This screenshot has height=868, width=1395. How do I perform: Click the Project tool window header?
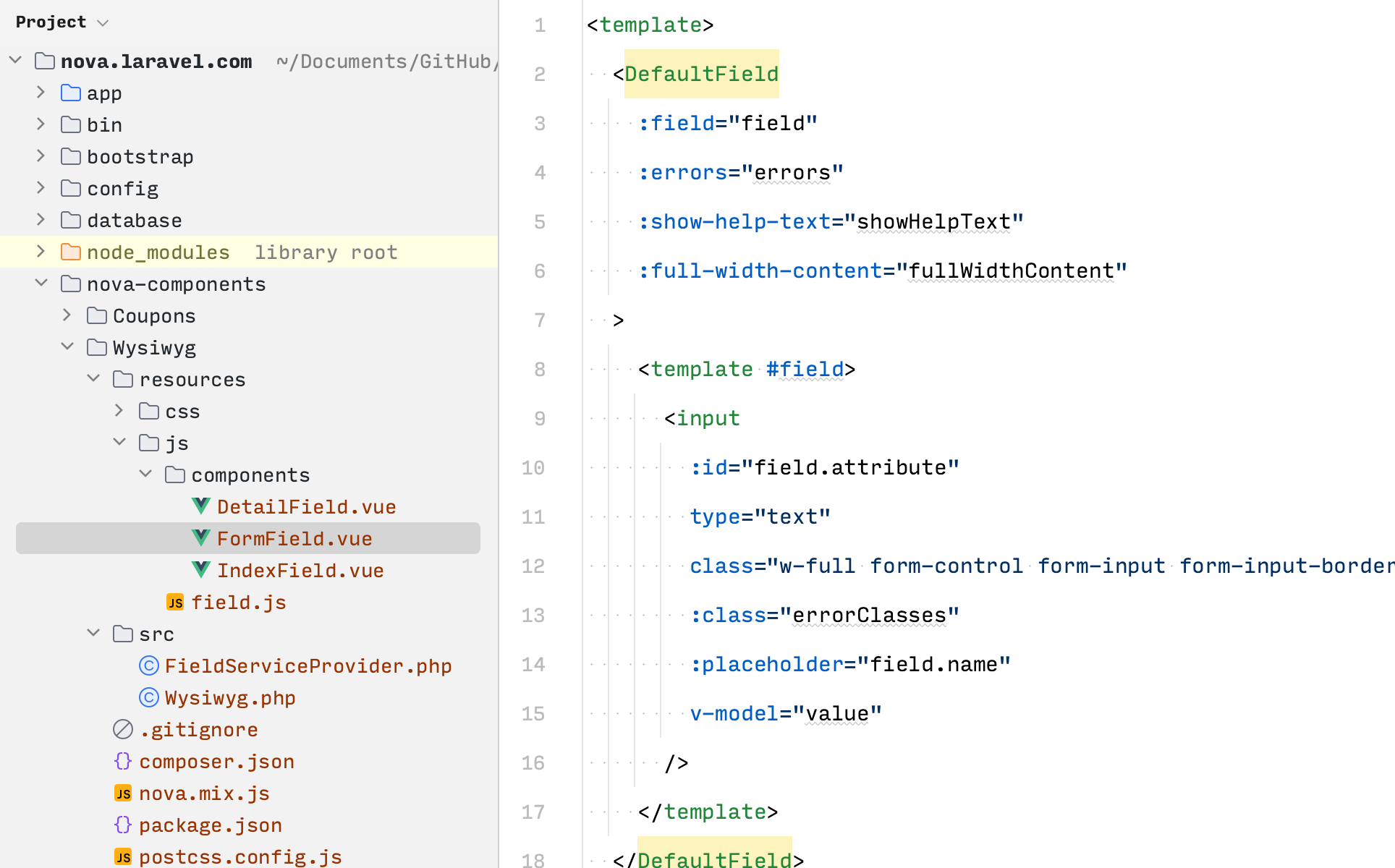coord(49,22)
